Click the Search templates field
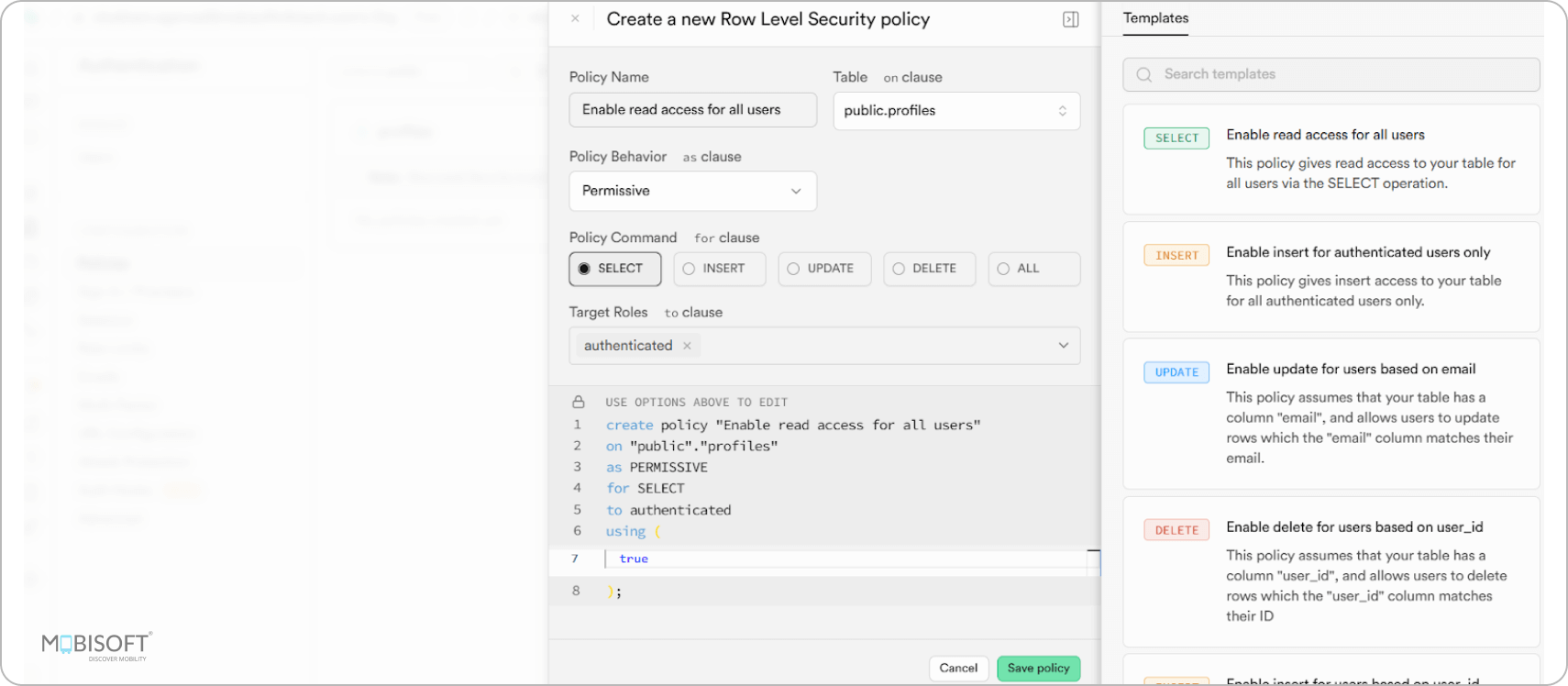The height and width of the screenshot is (686, 1568). (1331, 74)
